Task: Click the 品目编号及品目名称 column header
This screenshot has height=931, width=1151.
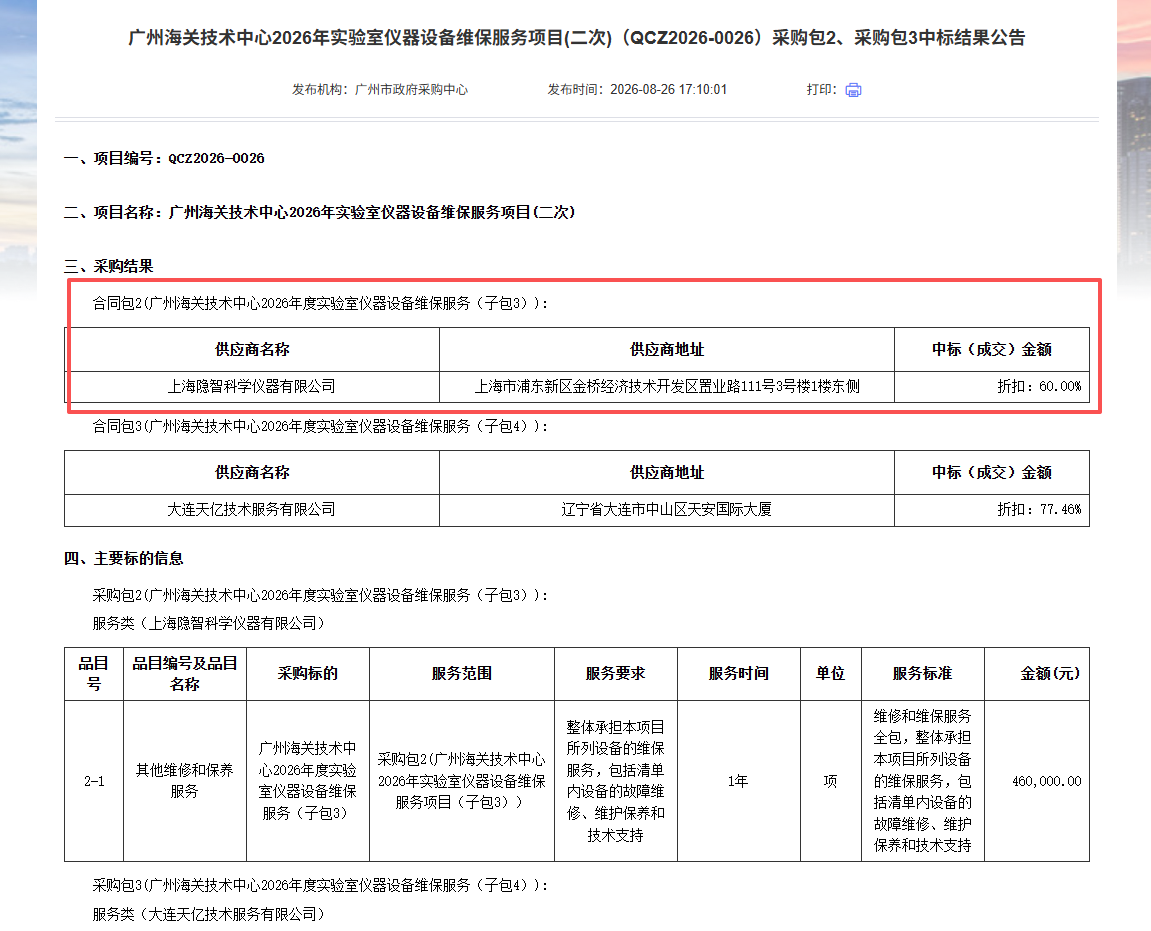Action: (185, 674)
